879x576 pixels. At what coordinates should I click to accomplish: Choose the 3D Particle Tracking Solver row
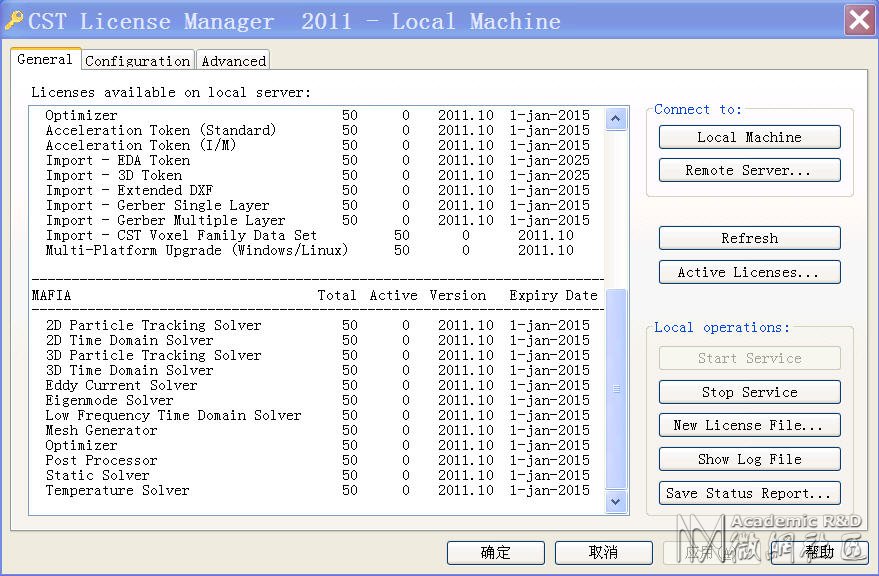point(317,356)
